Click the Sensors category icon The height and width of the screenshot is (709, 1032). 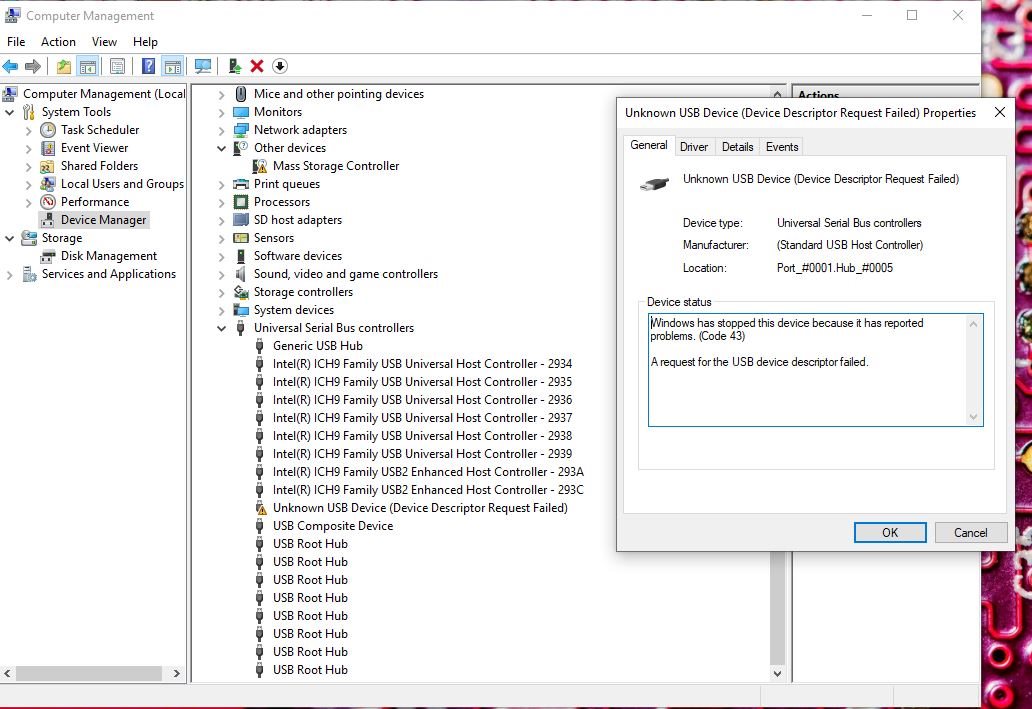click(x=242, y=238)
